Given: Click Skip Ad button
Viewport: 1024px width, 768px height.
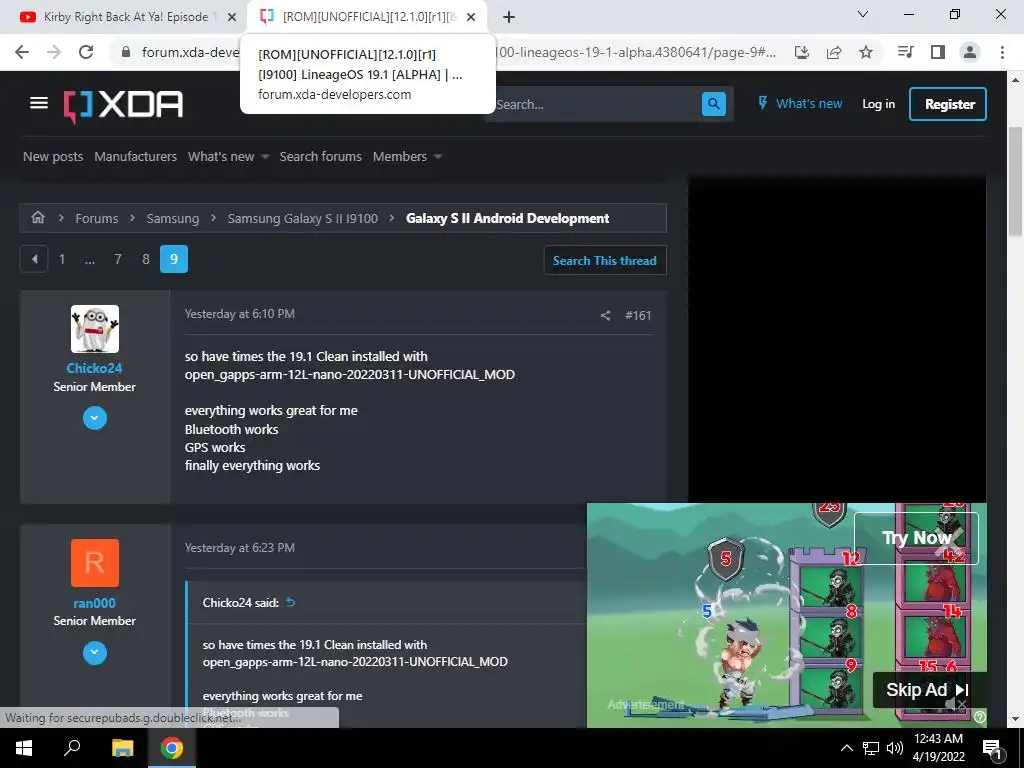Looking at the screenshot, I should pos(929,690).
